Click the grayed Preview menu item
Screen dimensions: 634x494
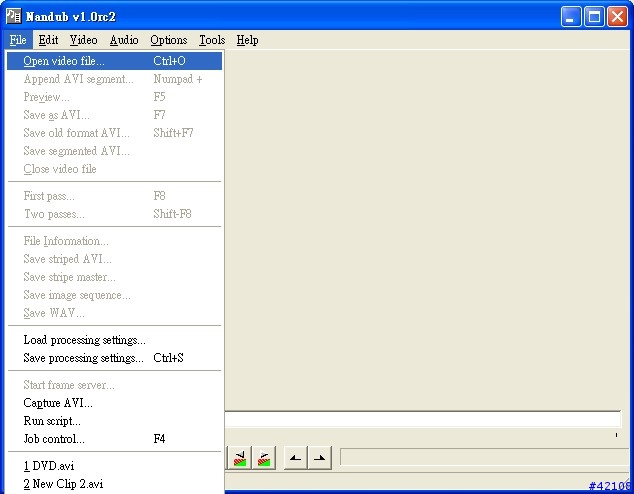click(x=114, y=97)
